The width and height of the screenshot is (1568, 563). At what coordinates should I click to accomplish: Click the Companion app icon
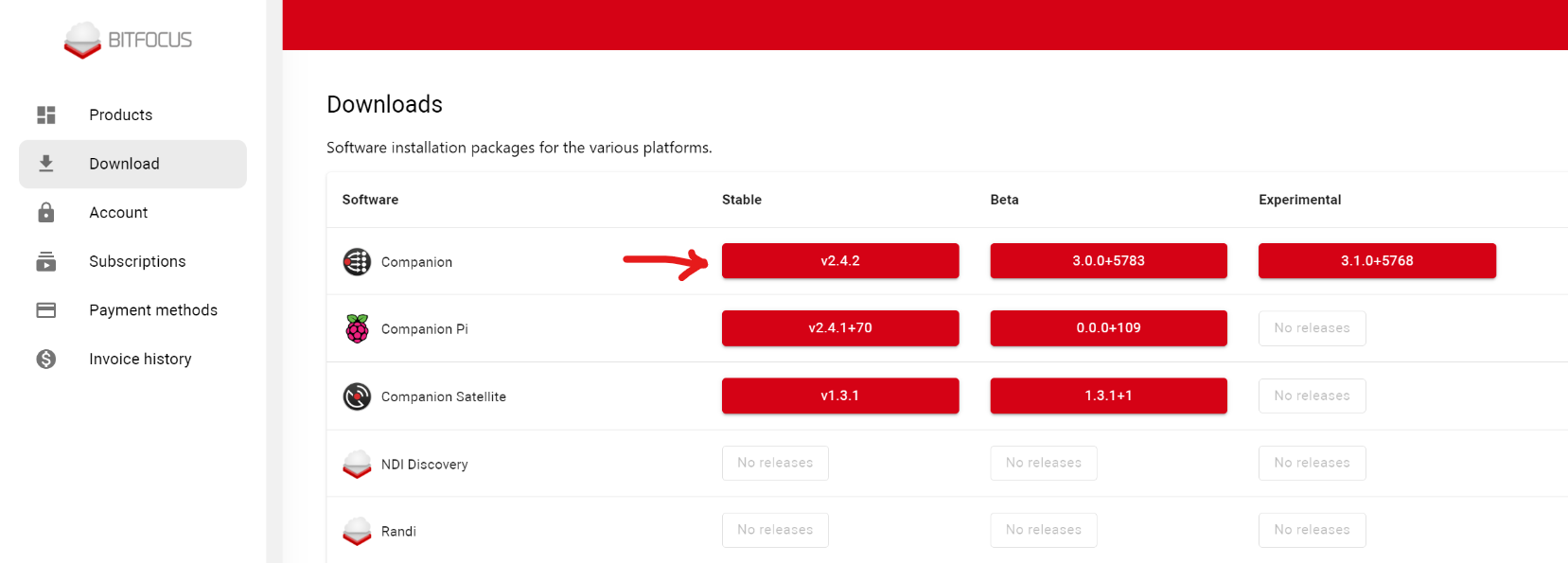click(x=357, y=261)
